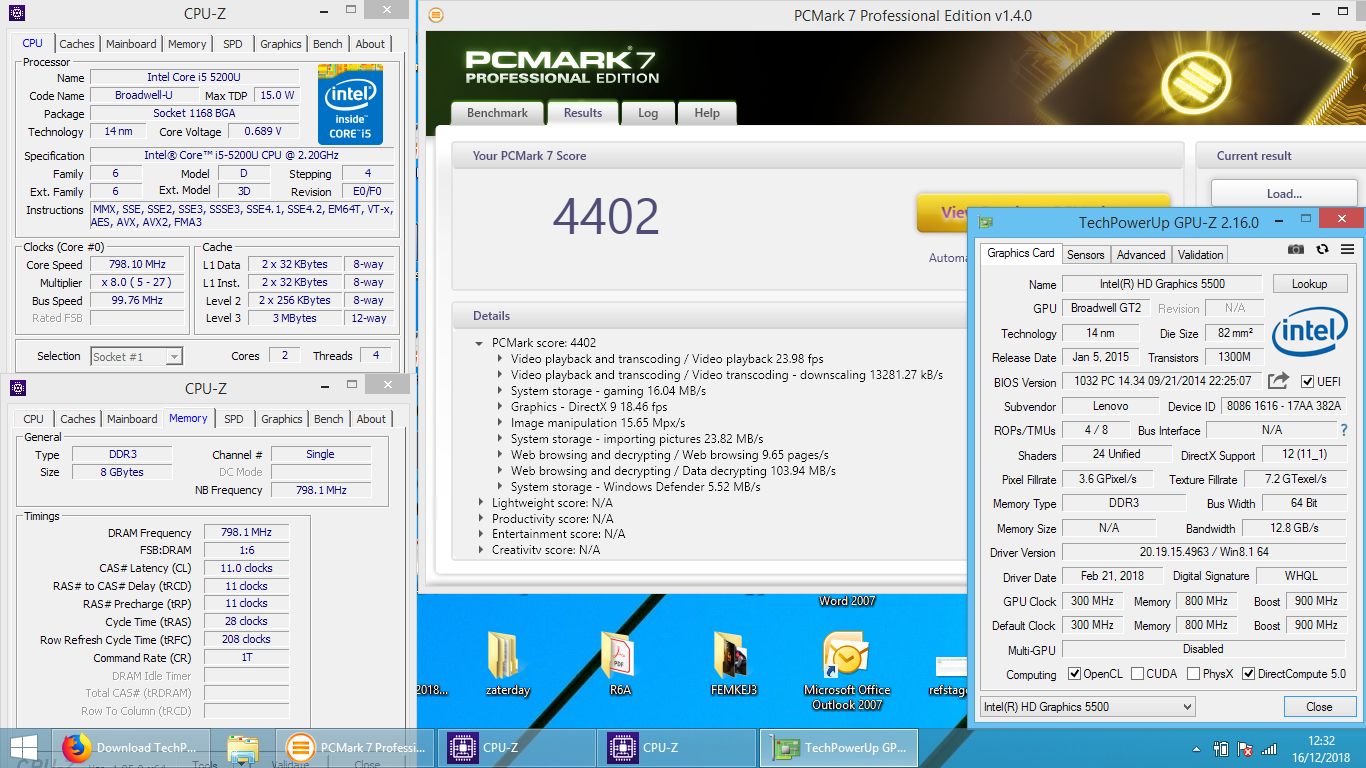Toggle the UEFI checkbox
This screenshot has width=1366, height=768.
click(x=1307, y=382)
